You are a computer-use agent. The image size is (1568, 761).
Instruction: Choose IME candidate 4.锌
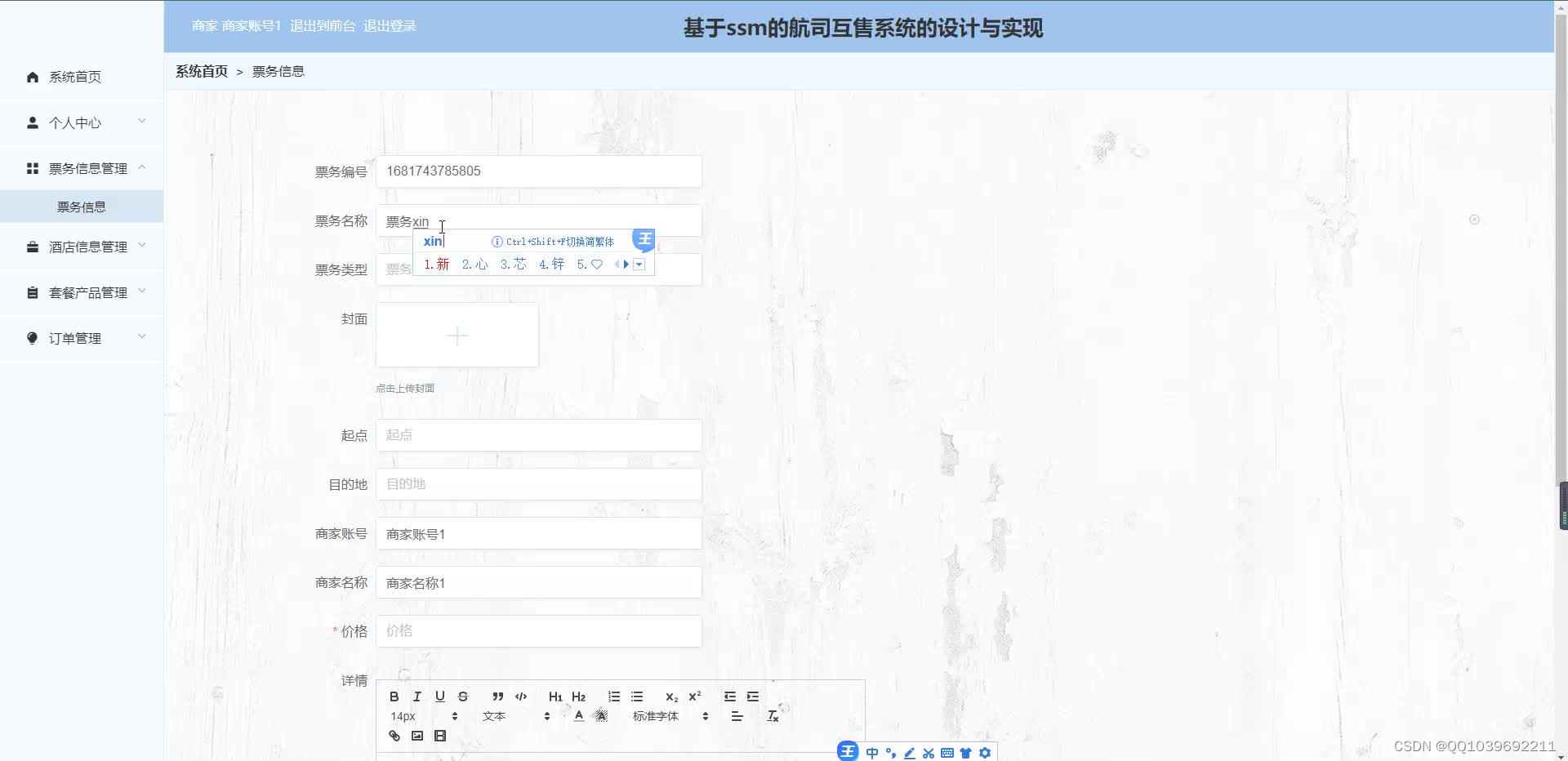point(551,265)
